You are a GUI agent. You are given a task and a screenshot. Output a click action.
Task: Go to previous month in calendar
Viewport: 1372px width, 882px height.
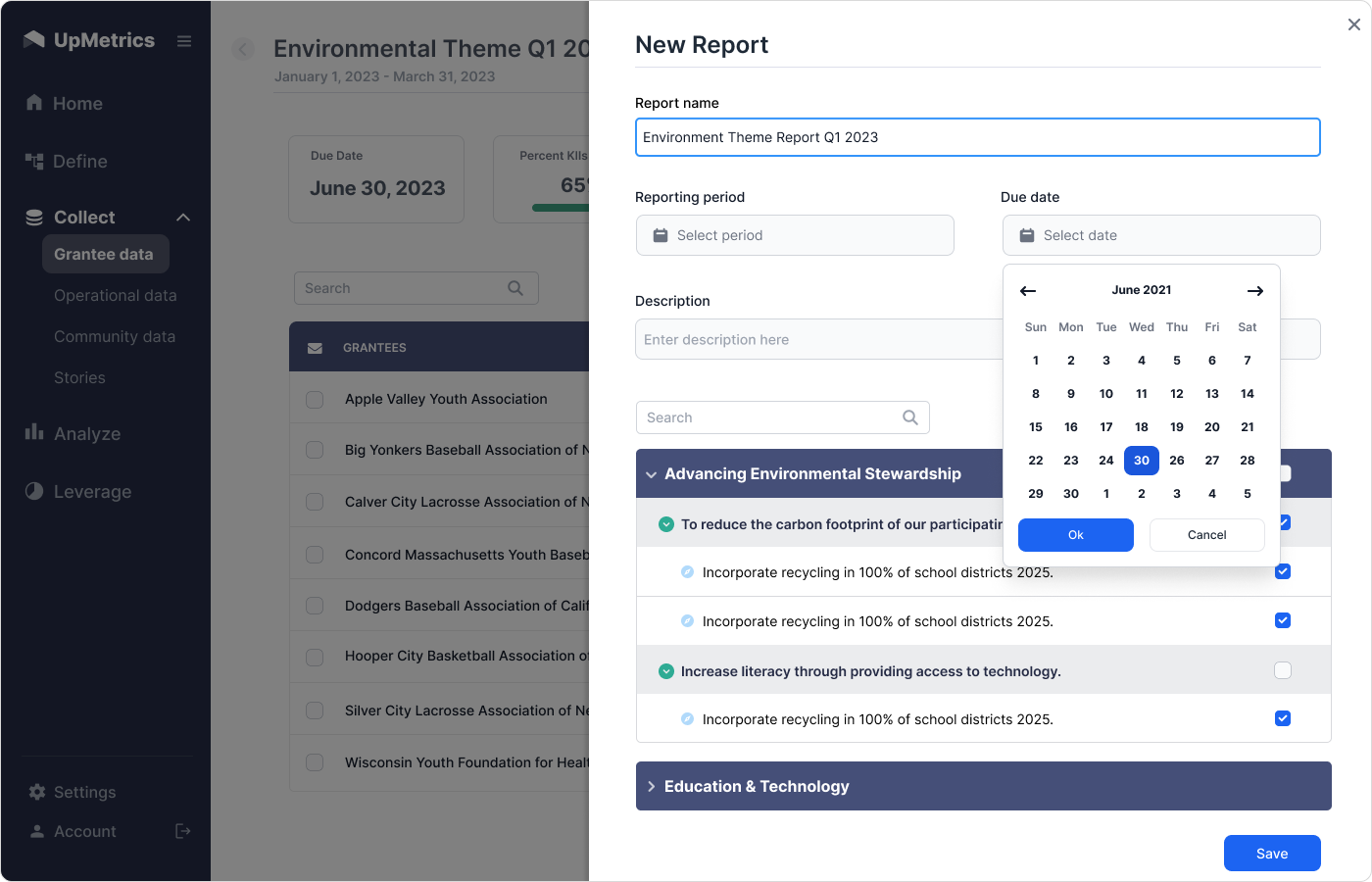pyautogui.click(x=1028, y=291)
